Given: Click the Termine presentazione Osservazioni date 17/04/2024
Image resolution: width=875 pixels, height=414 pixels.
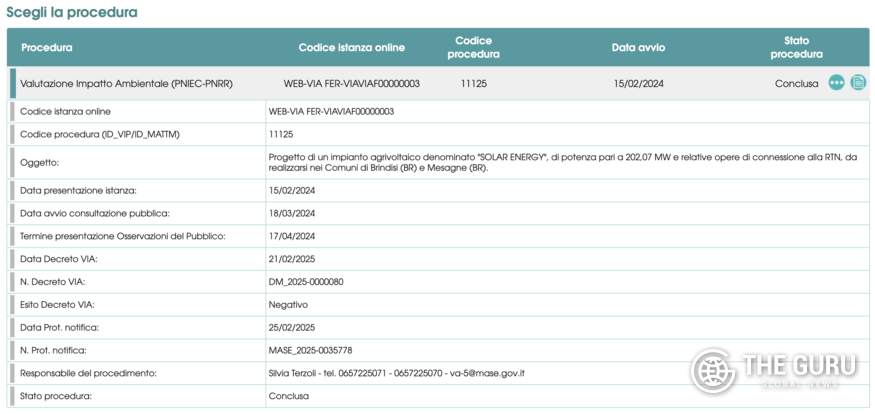Looking at the screenshot, I should [292, 236].
